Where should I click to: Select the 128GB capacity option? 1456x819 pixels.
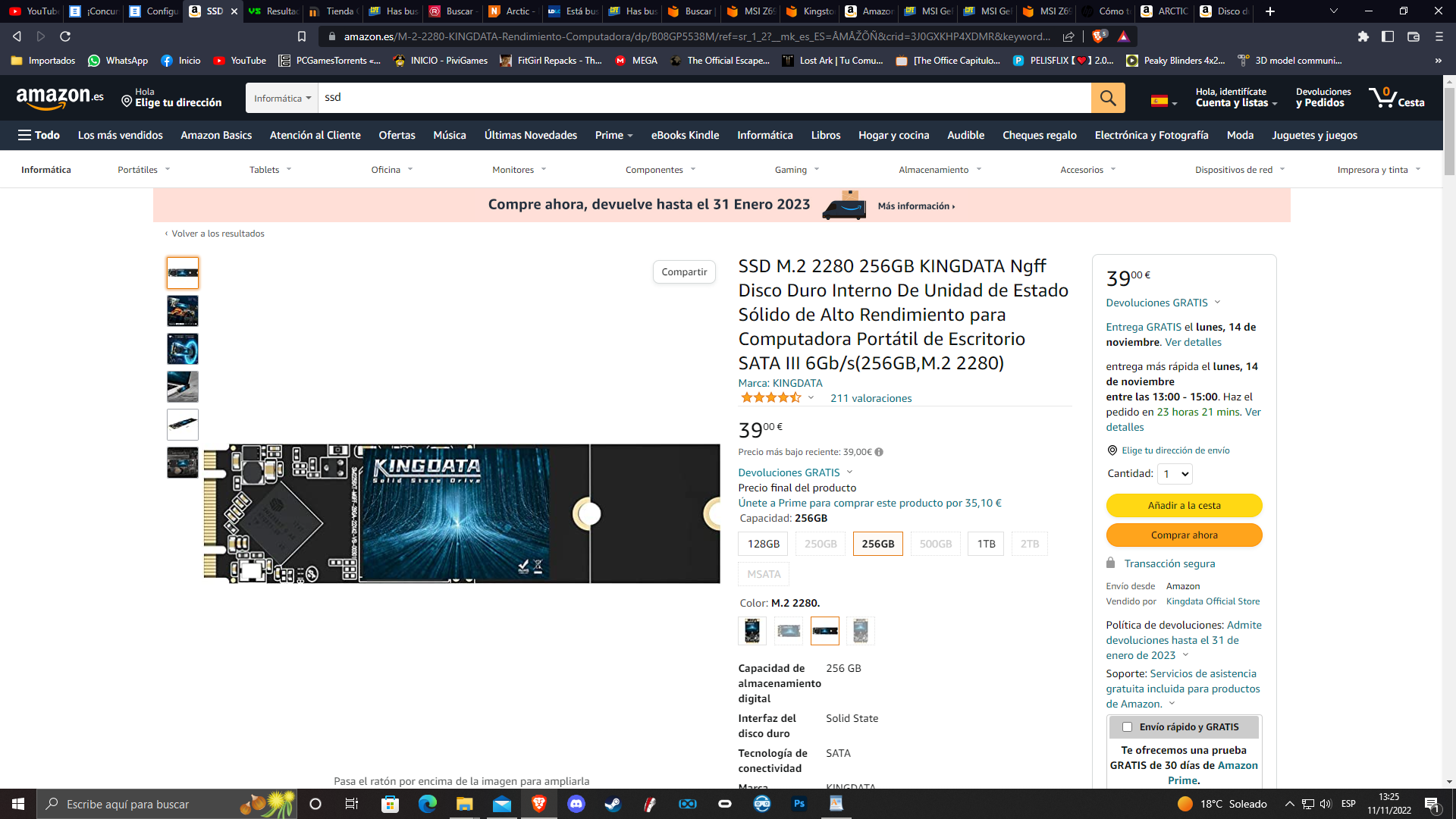click(763, 544)
